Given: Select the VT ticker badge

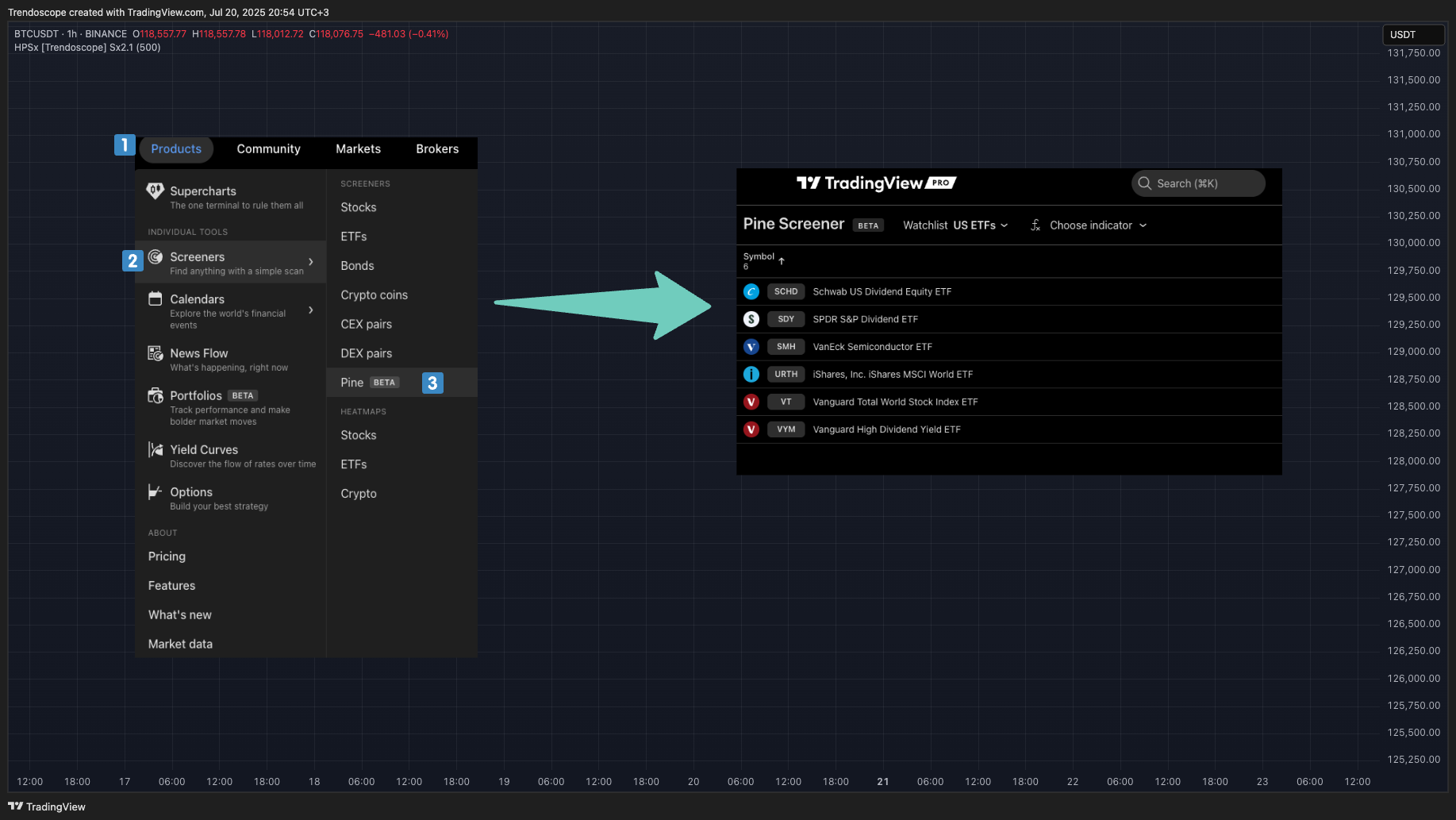Looking at the screenshot, I should [786, 402].
